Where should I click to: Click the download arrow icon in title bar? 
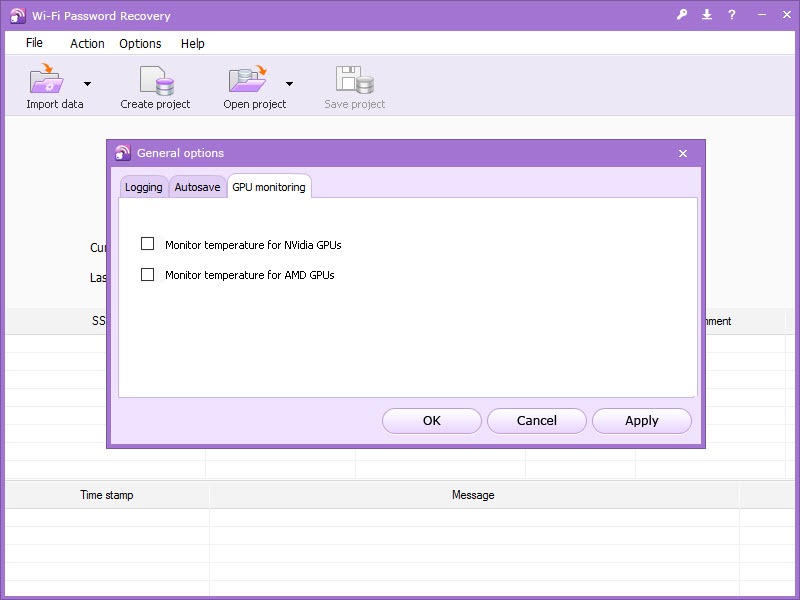(x=707, y=15)
